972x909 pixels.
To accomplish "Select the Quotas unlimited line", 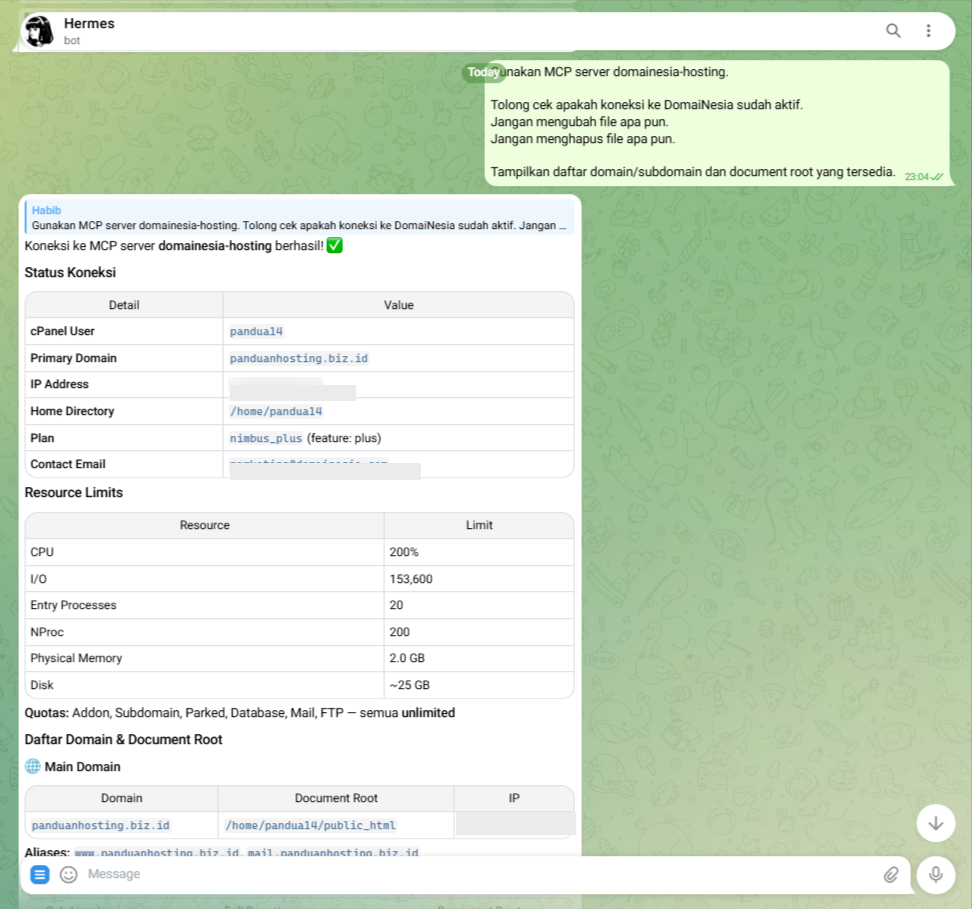I will (240, 712).
